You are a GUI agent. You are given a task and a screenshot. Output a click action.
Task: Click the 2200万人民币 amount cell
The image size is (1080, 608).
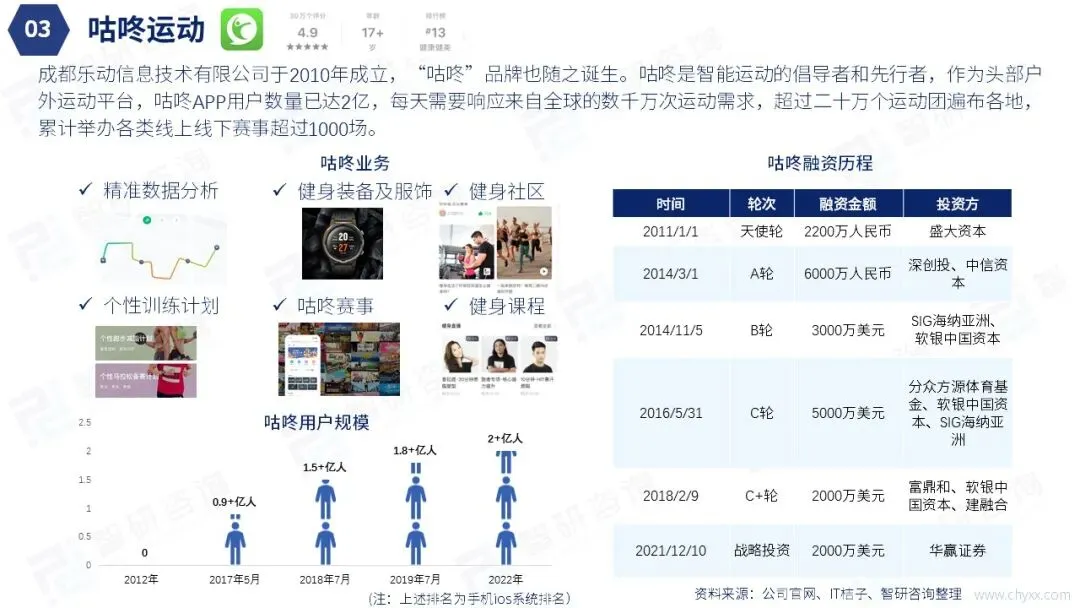coord(848,231)
